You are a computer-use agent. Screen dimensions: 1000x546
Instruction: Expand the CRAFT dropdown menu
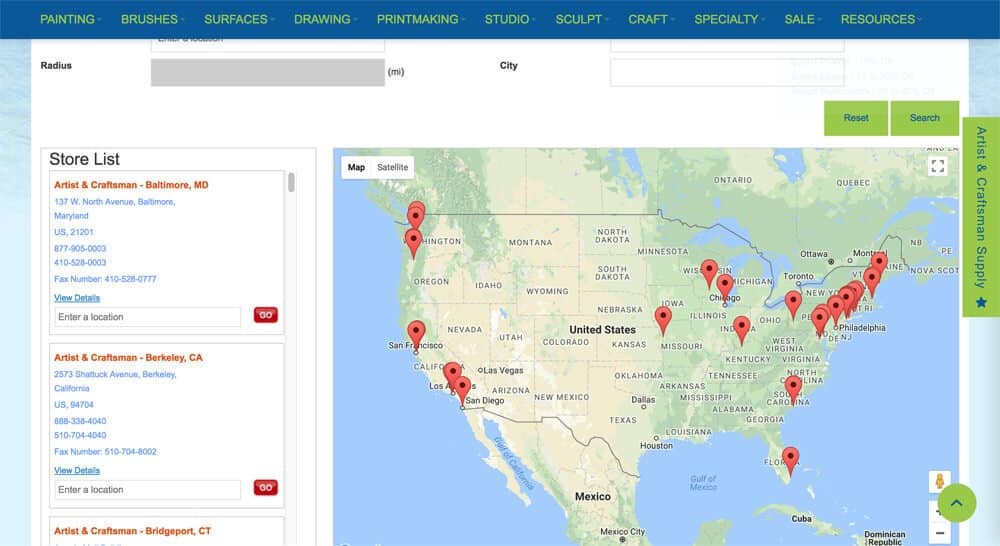[x=651, y=19]
